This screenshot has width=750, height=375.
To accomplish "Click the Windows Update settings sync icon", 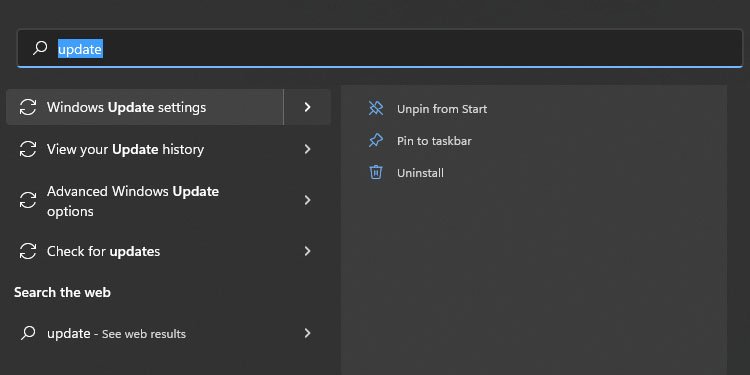I will 28,107.
